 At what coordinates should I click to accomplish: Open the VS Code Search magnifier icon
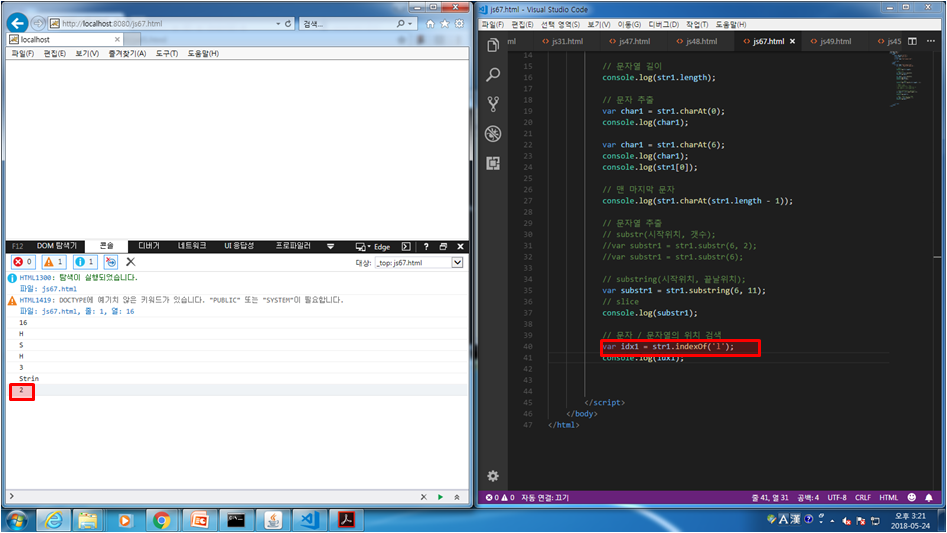493,74
